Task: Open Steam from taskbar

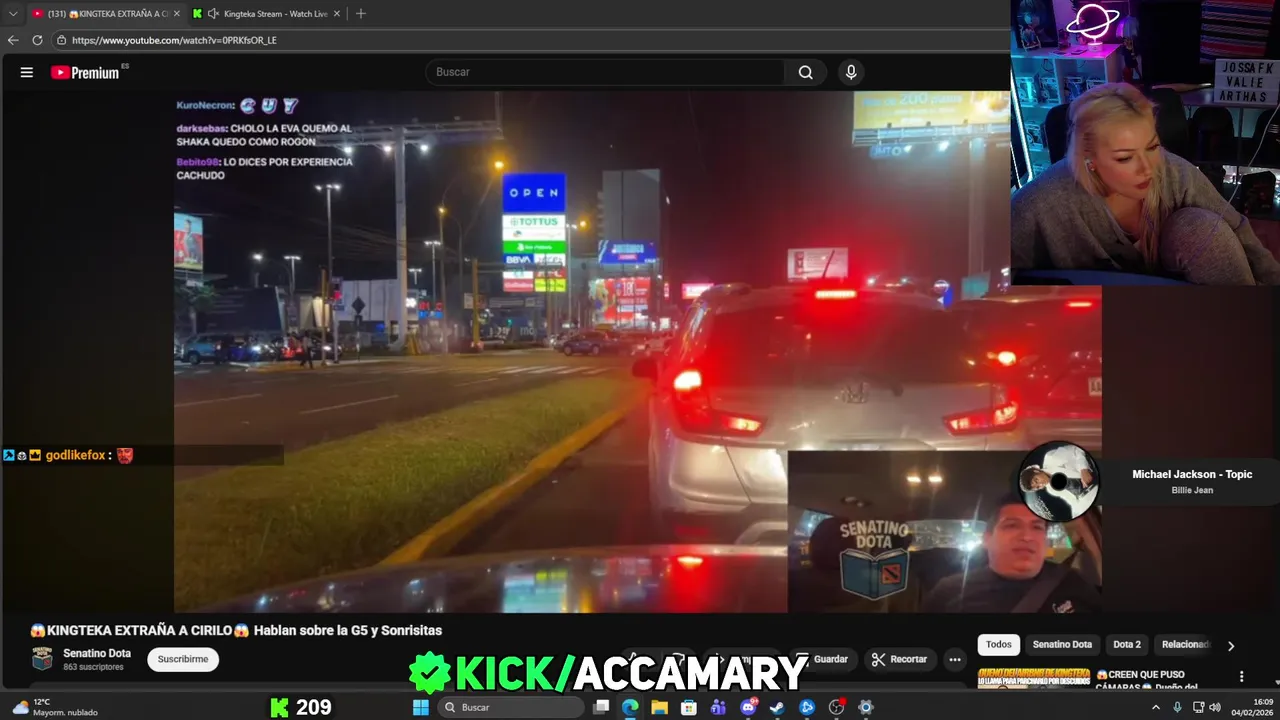Action: pos(777,707)
